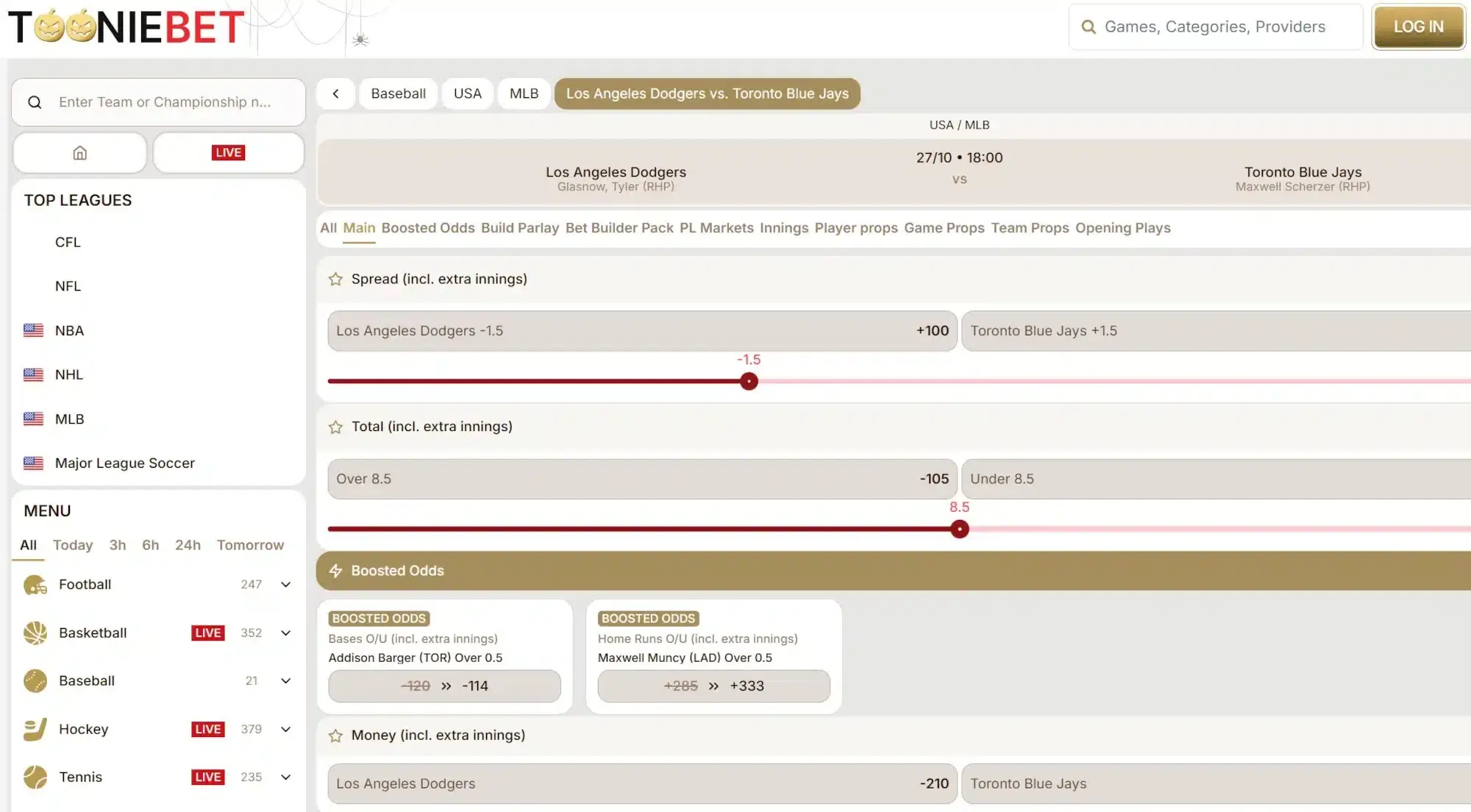Select the Basketball icon in the sidebar
This screenshot has width=1471, height=812.
33,633
